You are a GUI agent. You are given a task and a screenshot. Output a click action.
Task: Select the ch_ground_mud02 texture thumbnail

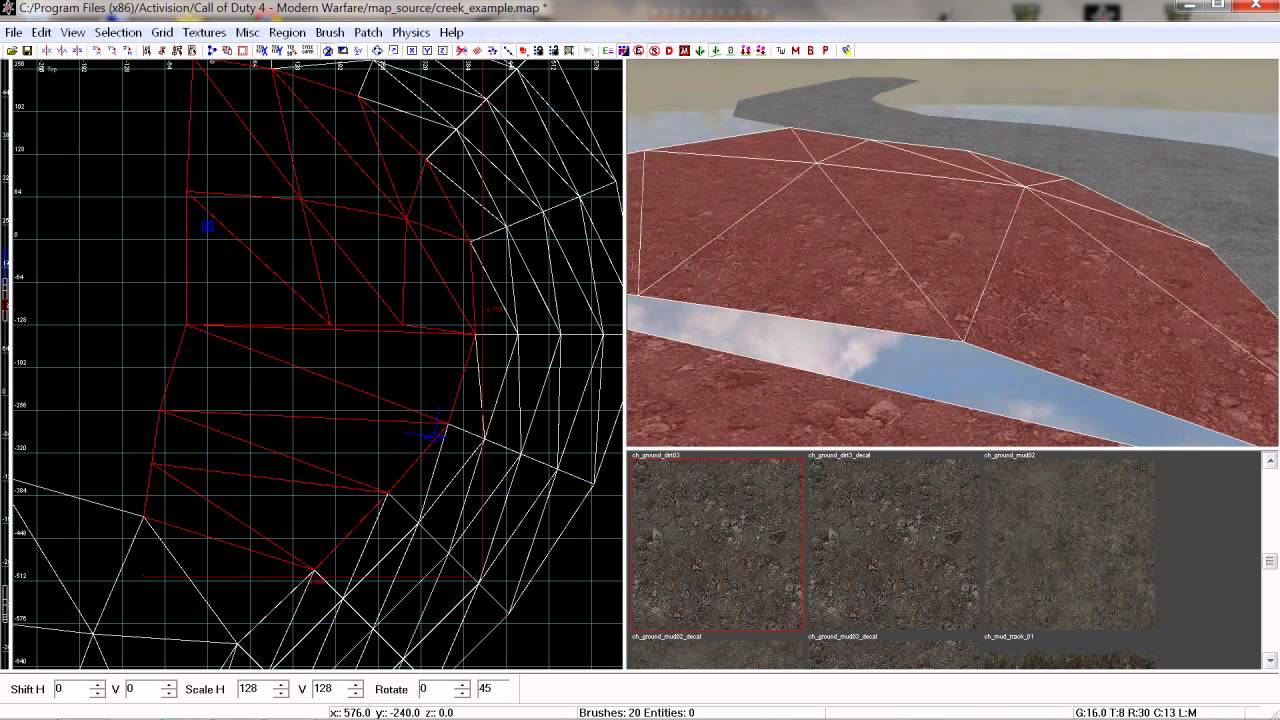[x=1069, y=544]
